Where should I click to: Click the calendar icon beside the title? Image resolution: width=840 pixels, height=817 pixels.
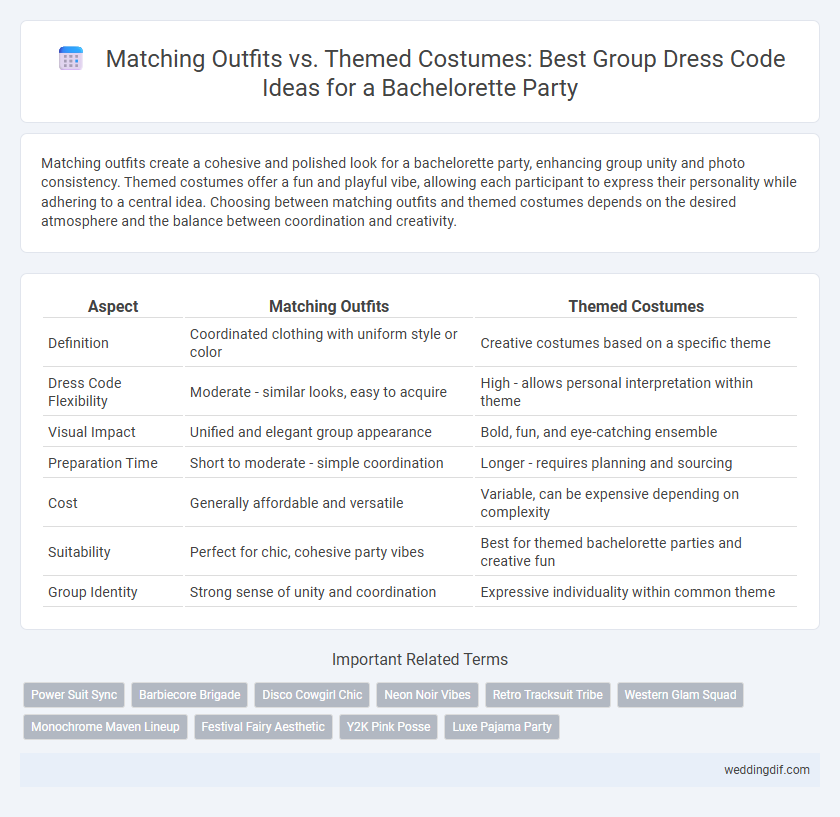tap(71, 58)
